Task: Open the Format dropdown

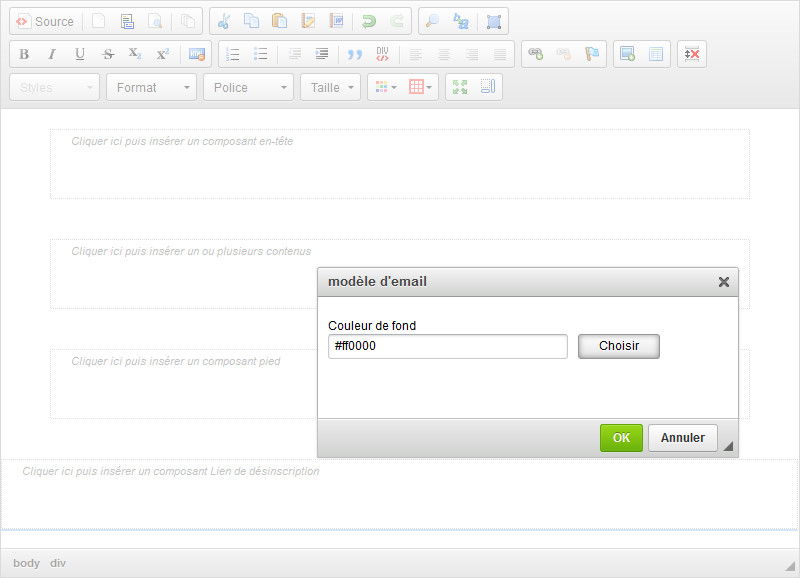Action: pyautogui.click(x=152, y=87)
